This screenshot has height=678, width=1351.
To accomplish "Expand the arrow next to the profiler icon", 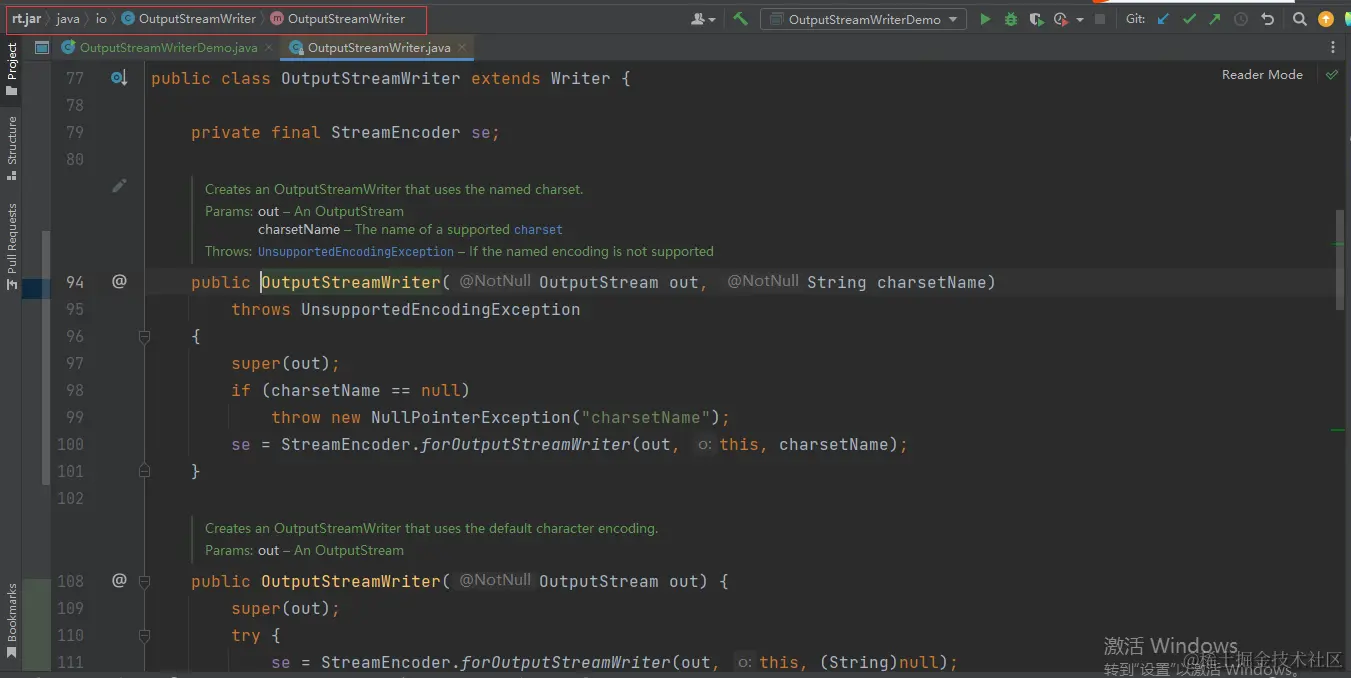I will point(1080,19).
